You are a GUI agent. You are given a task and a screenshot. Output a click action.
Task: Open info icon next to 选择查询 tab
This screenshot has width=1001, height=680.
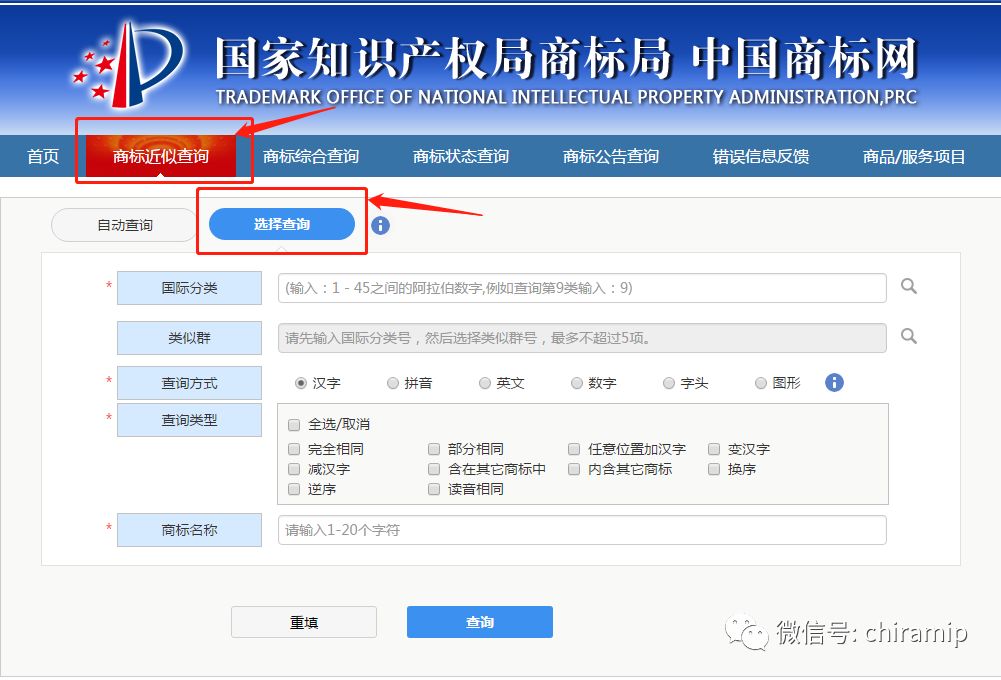point(380,225)
